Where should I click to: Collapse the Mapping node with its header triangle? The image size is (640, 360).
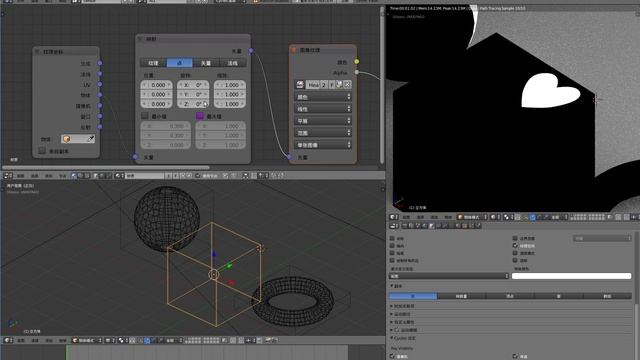tap(140, 39)
